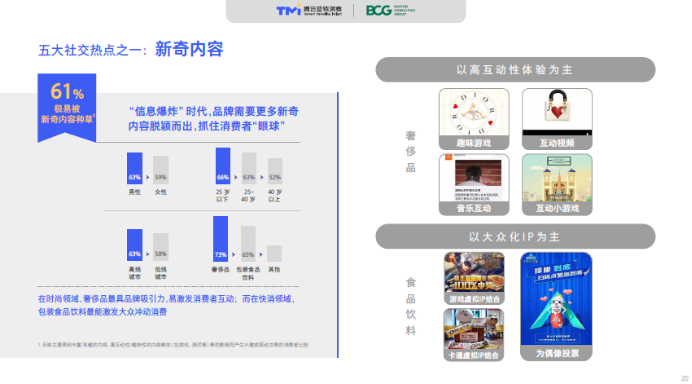Open the 趣味游戏 Dior thumbnail
The image size is (692, 384).
[x=474, y=119]
